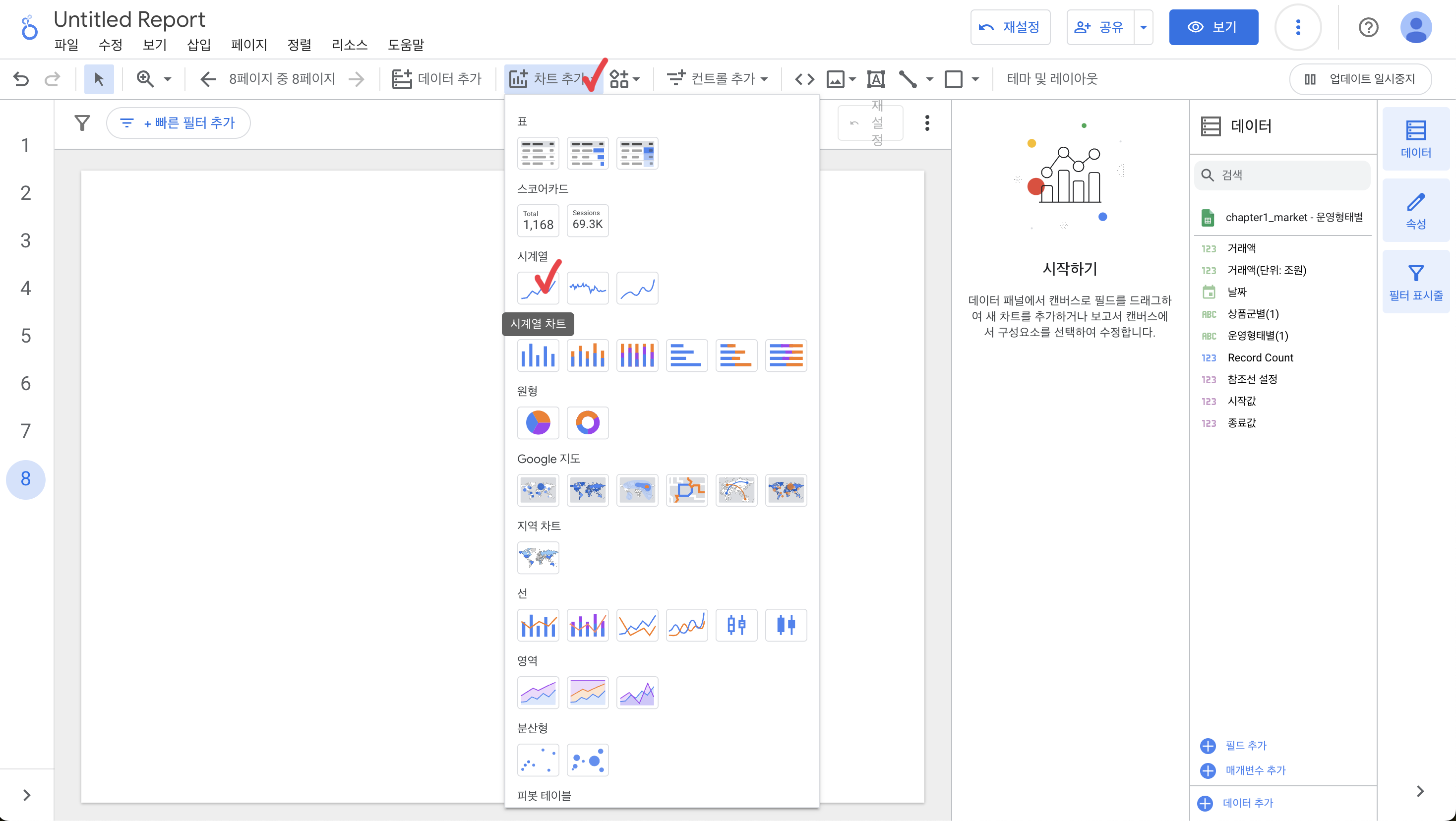Click the embed URL code icon

pos(804,79)
